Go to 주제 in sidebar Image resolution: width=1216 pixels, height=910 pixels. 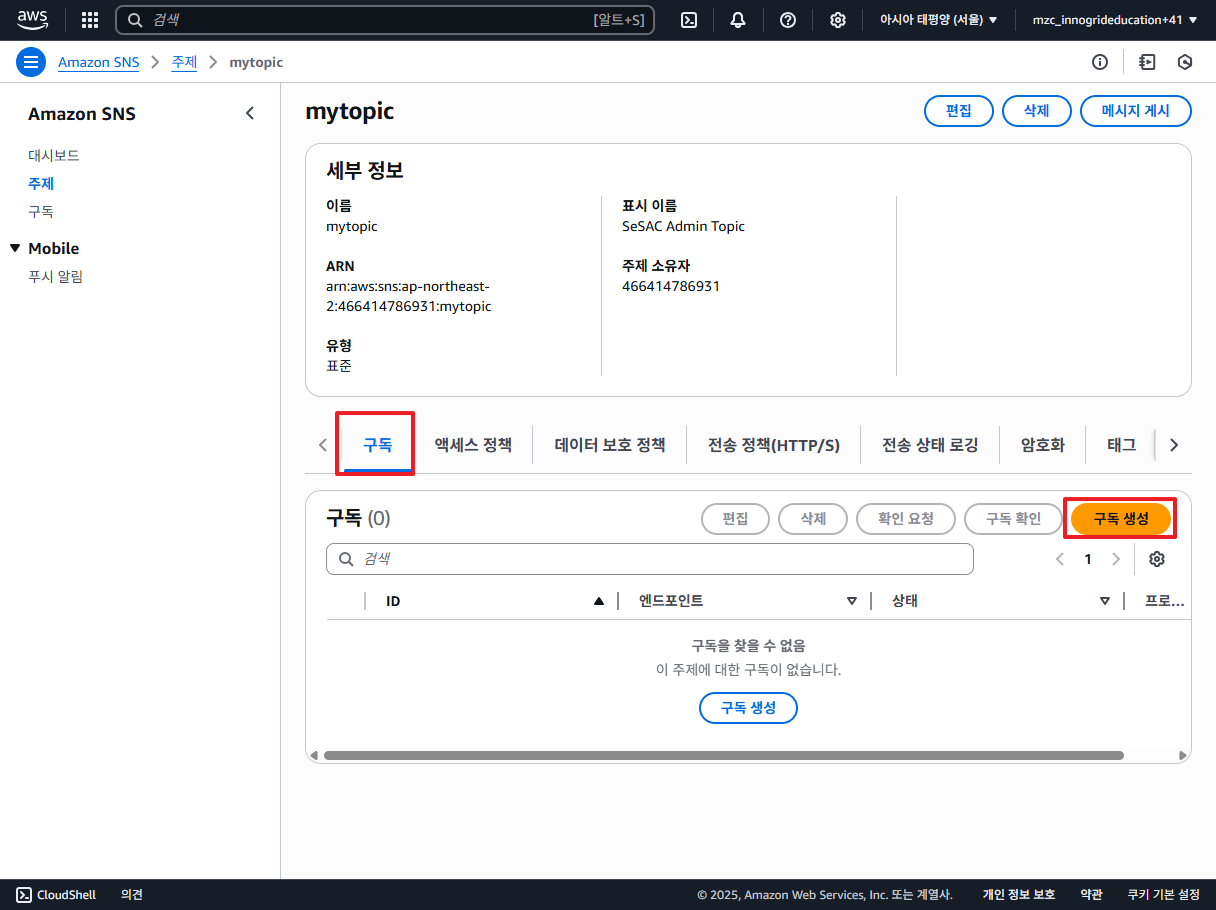coord(41,183)
